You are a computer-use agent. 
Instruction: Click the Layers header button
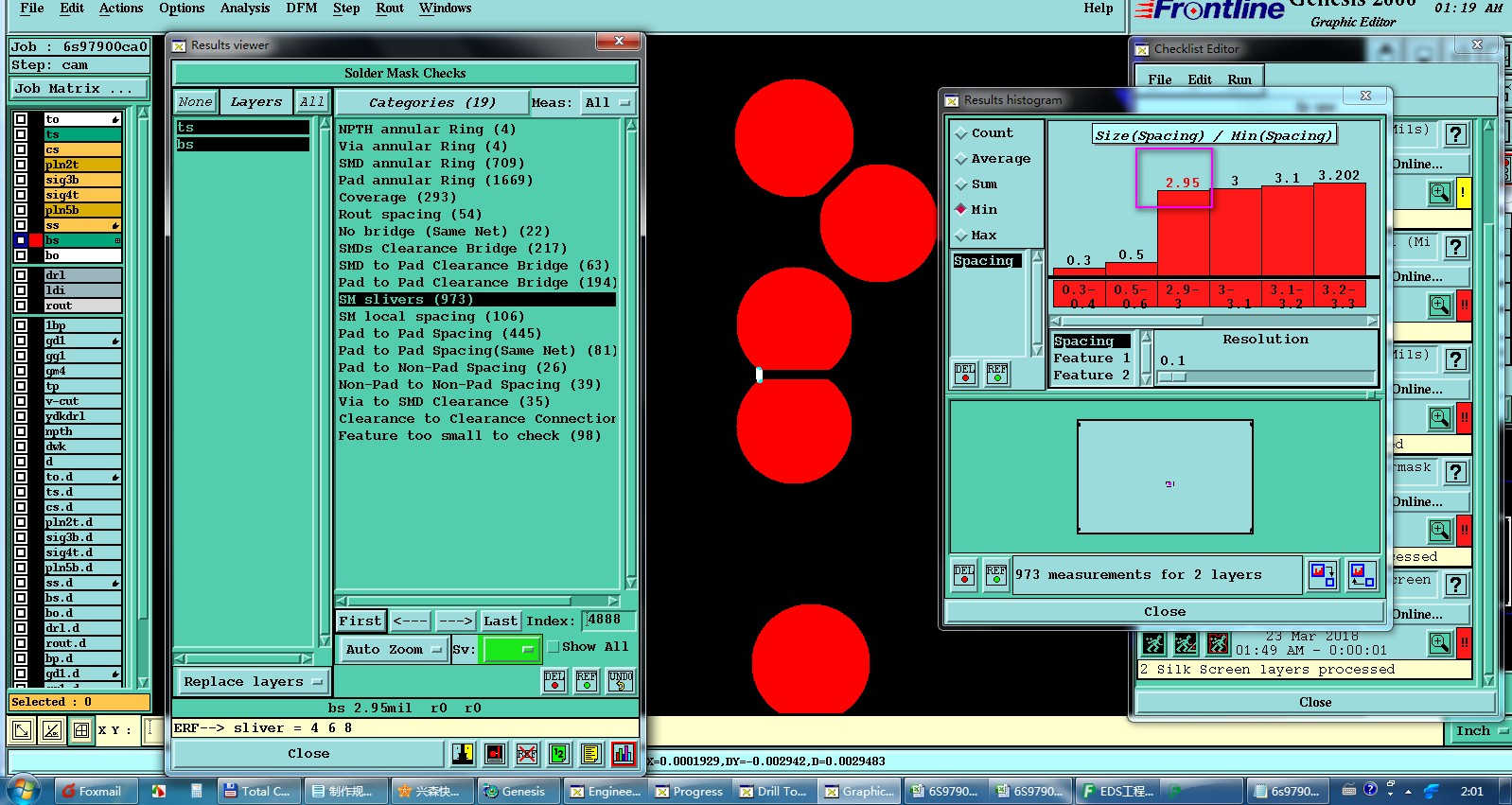click(x=255, y=102)
